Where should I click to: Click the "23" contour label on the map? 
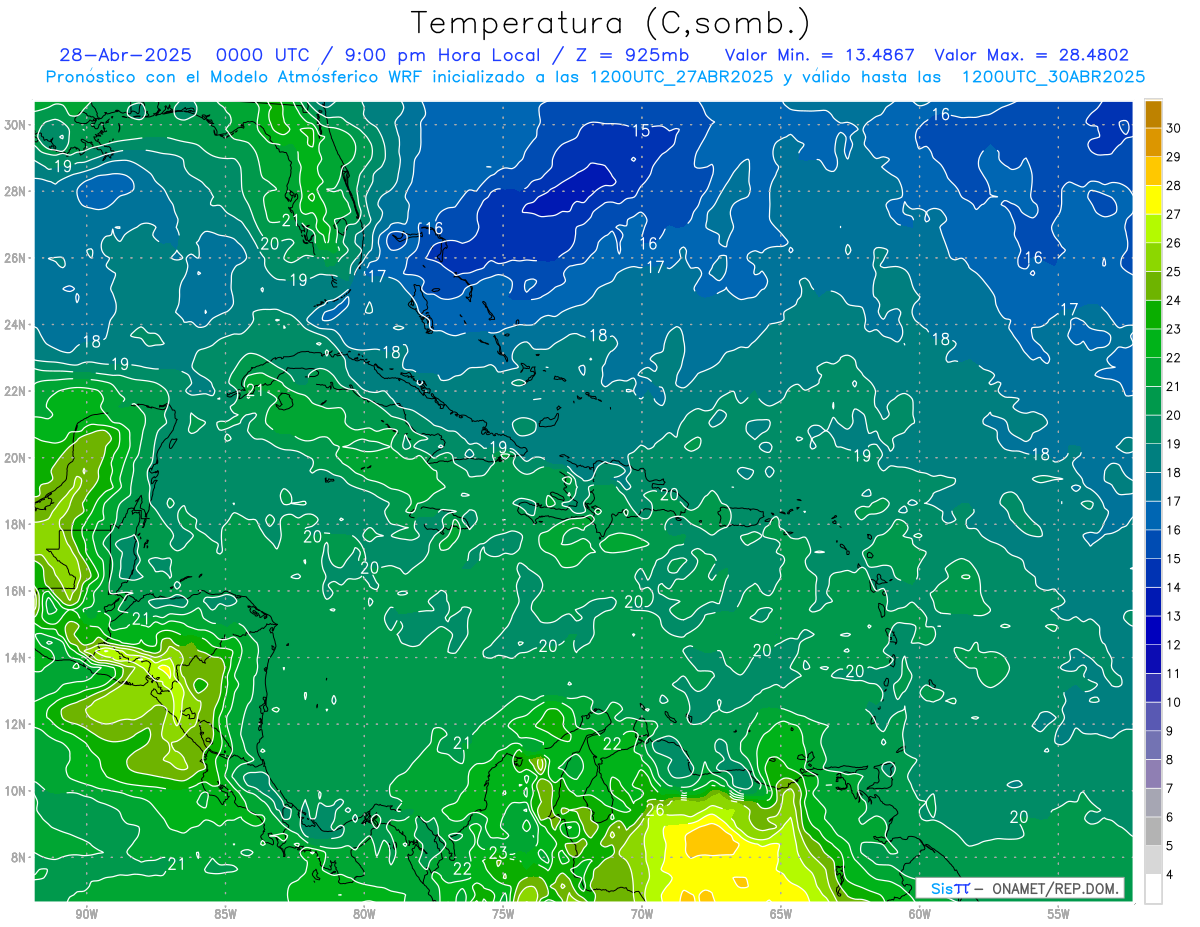click(498, 852)
